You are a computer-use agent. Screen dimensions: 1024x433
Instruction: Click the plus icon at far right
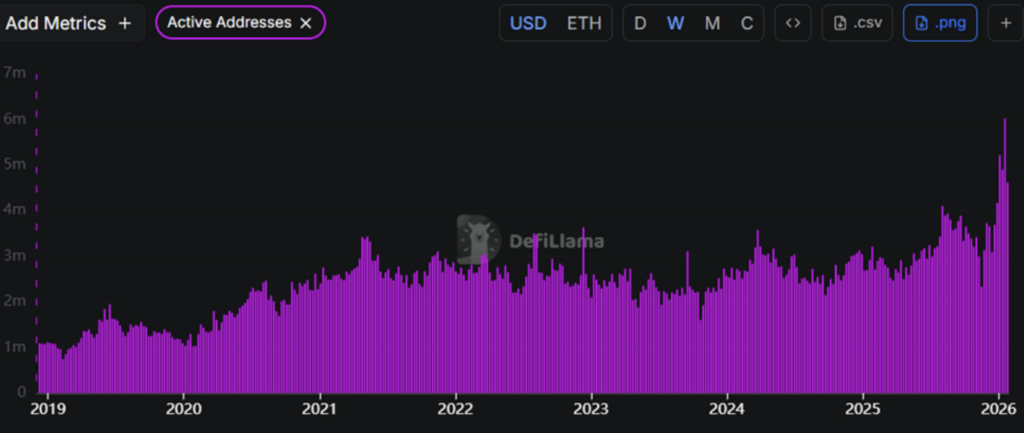pyautogui.click(x=1006, y=24)
